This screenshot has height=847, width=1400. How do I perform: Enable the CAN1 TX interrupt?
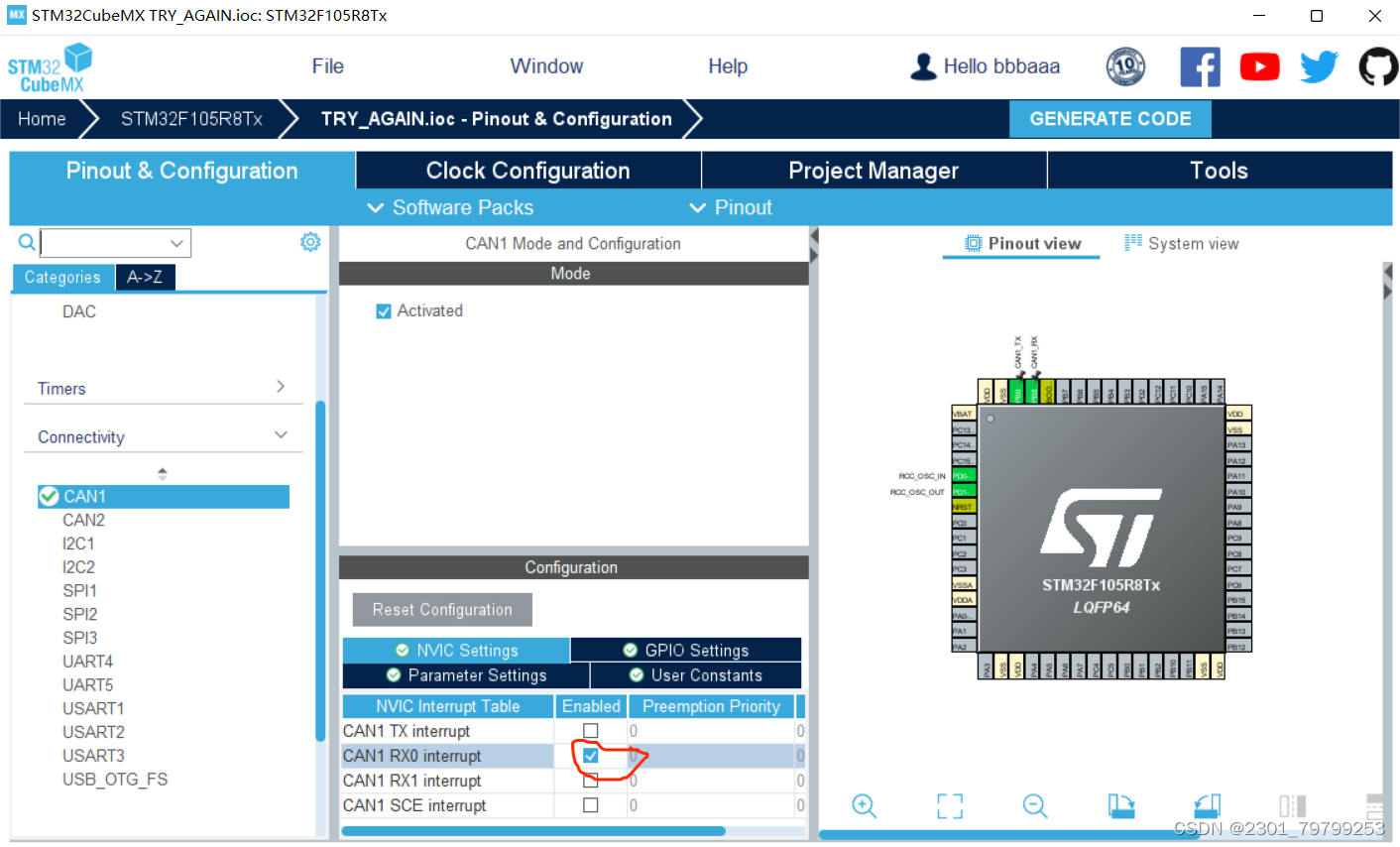(x=591, y=731)
